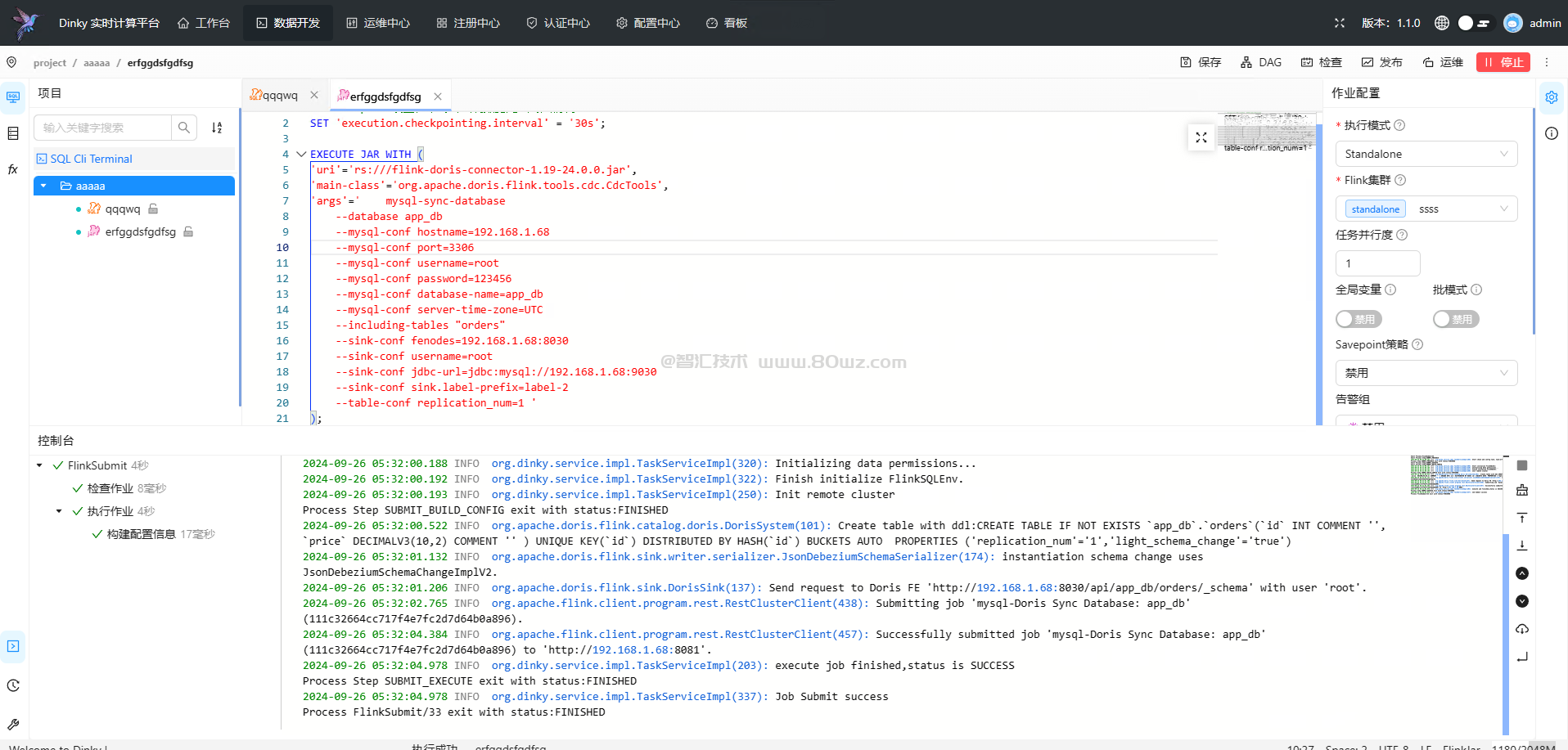Go to 注册中心 menu
The height and width of the screenshot is (750, 1568).
click(x=468, y=23)
